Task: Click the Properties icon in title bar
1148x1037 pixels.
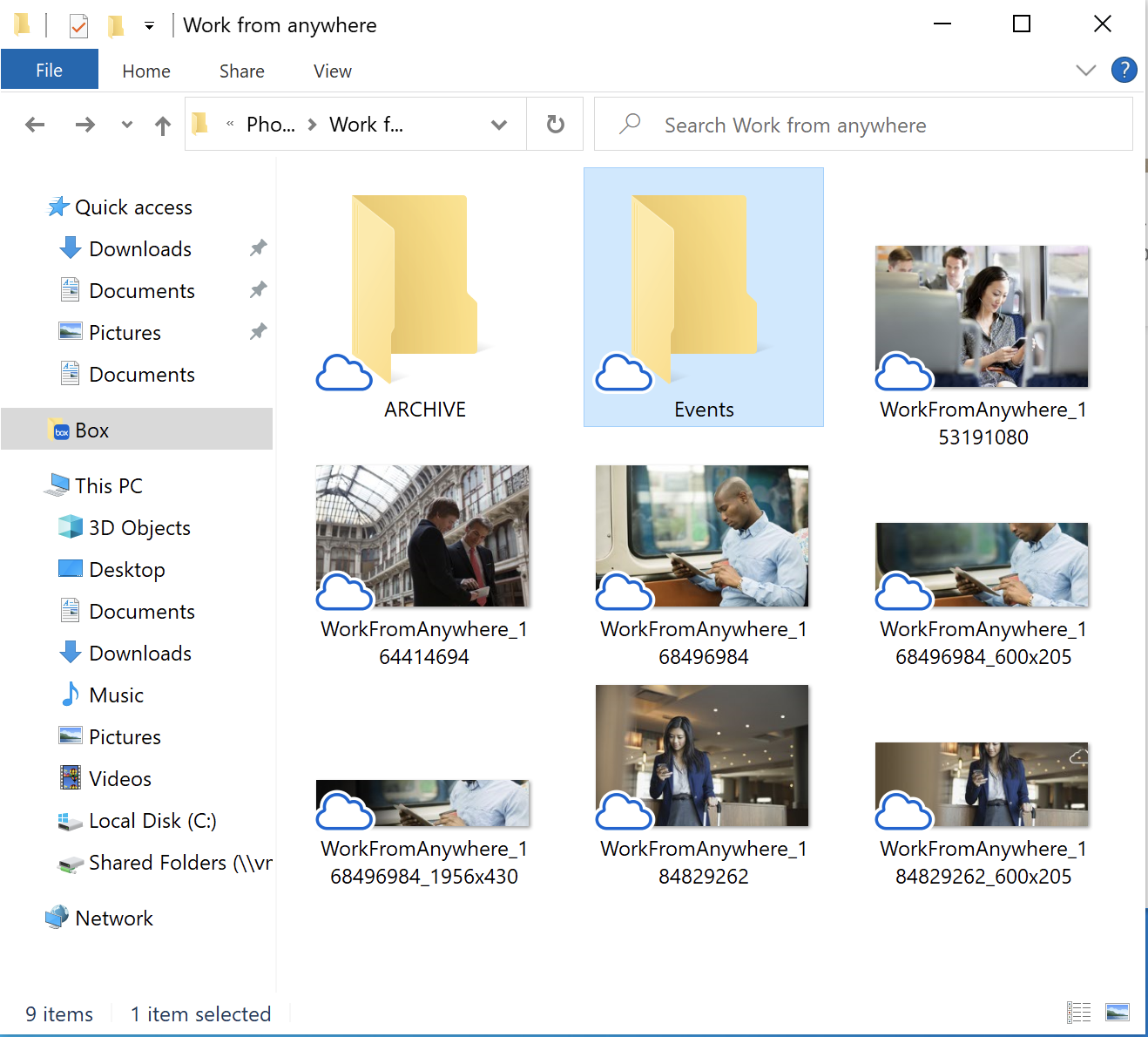Action: (x=78, y=25)
